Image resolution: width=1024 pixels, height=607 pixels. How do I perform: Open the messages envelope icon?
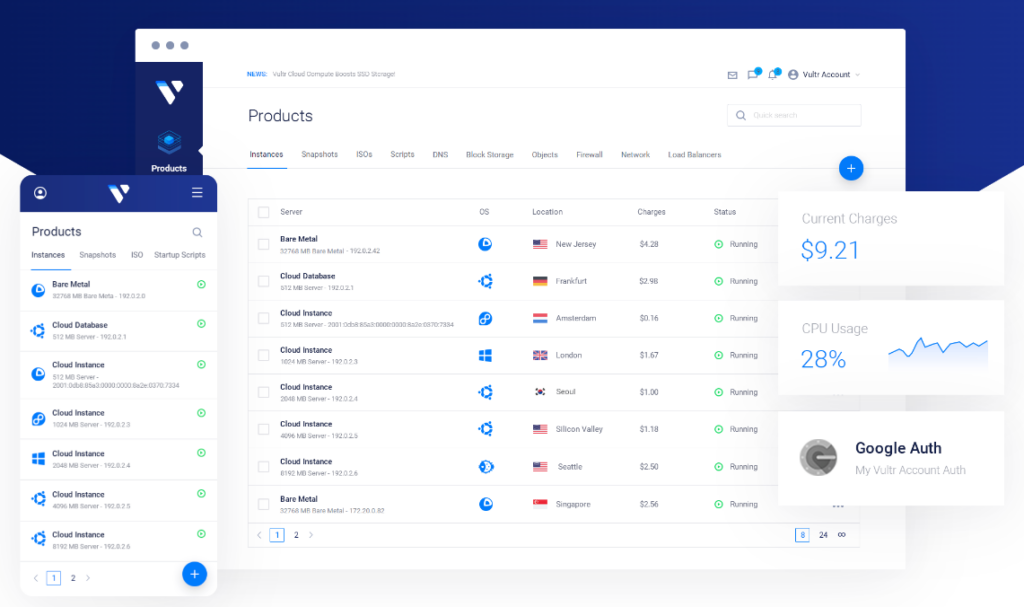click(733, 74)
